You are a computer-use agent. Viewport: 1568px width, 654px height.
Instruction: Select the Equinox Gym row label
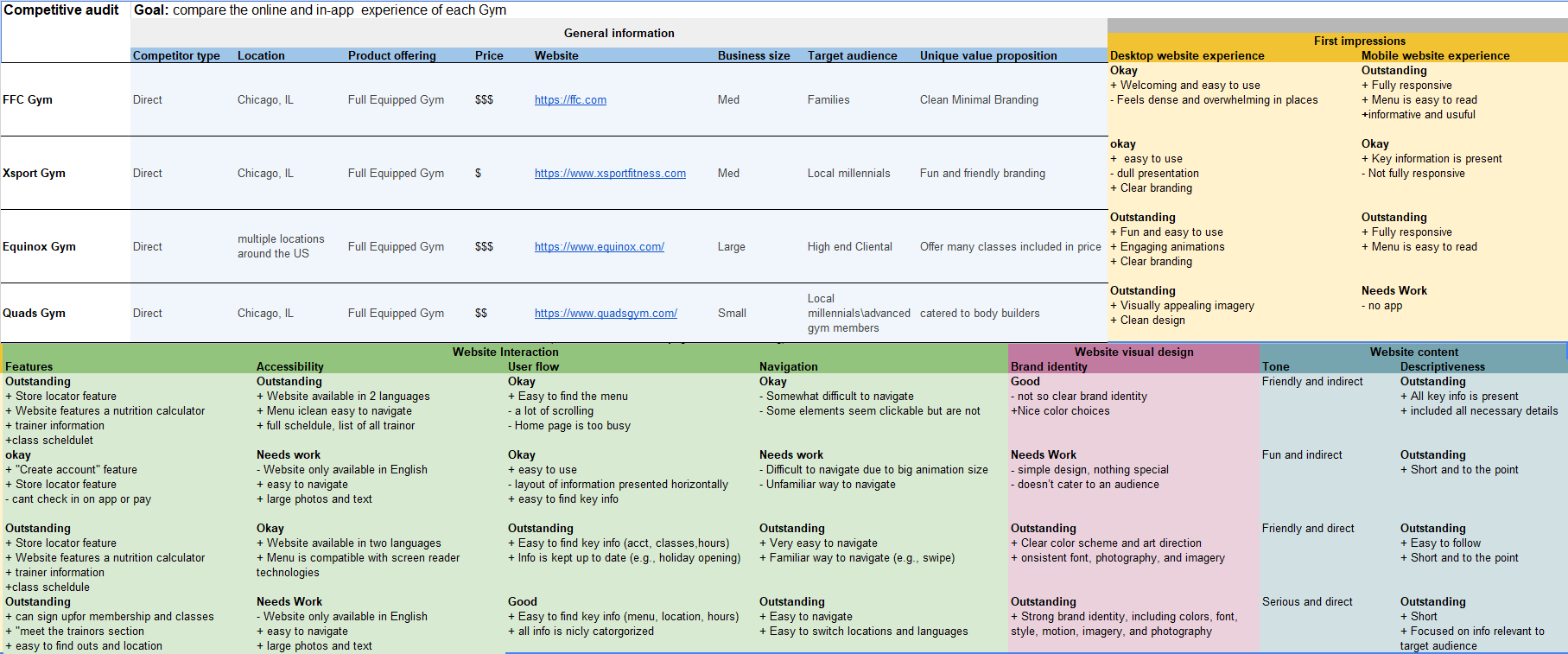pyautogui.click(x=39, y=246)
